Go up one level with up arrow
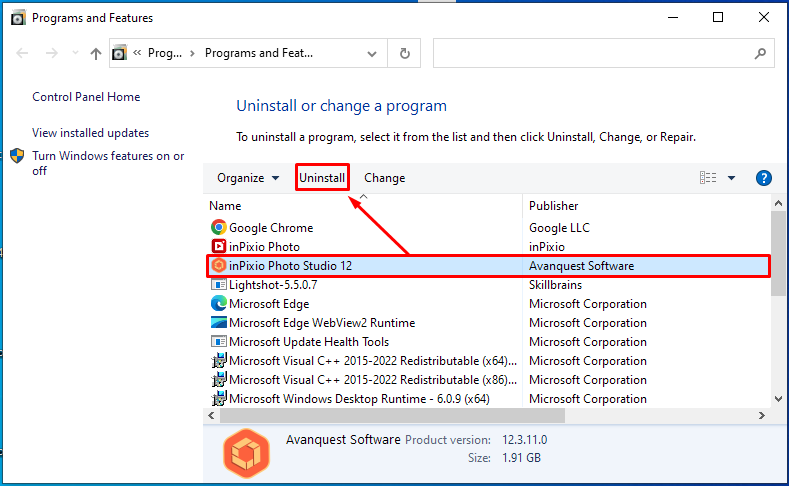The width and height of the screenshot is (789, 486). pos(96,54)
